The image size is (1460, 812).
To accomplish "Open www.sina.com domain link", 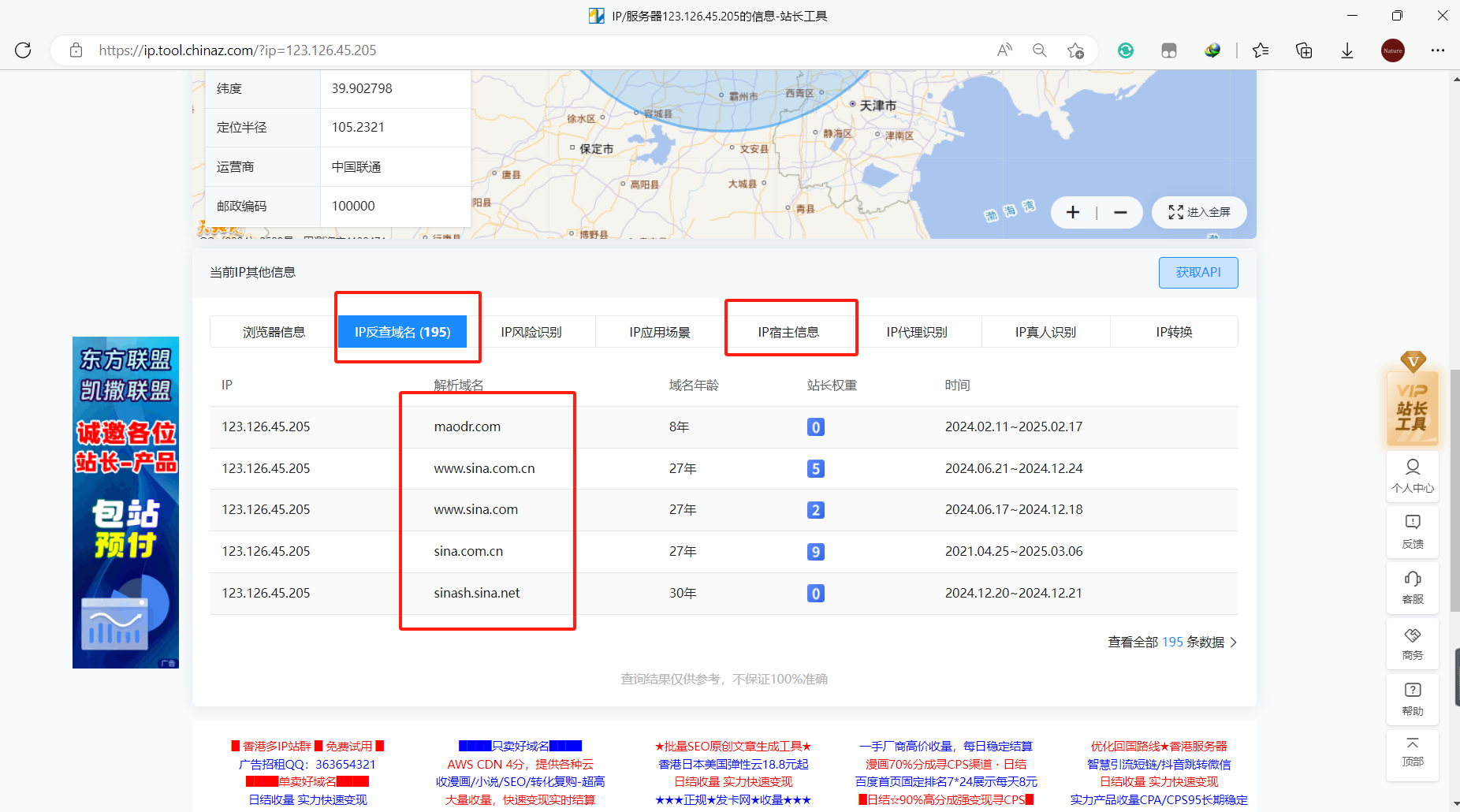I will pyautogui.click(x=475, y=509).
